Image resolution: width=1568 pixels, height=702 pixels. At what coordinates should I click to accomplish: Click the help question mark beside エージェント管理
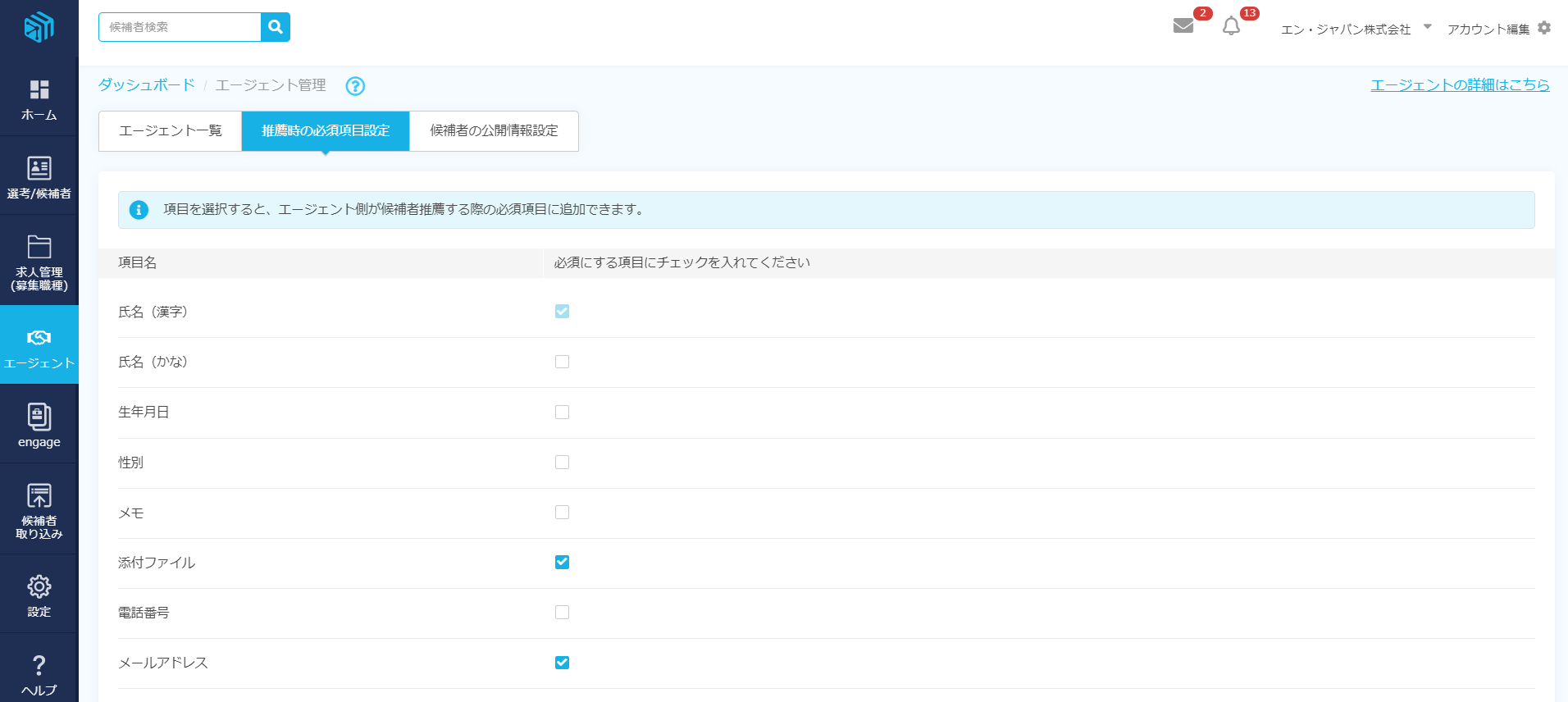pyautogui.click(x=355, y=86)
